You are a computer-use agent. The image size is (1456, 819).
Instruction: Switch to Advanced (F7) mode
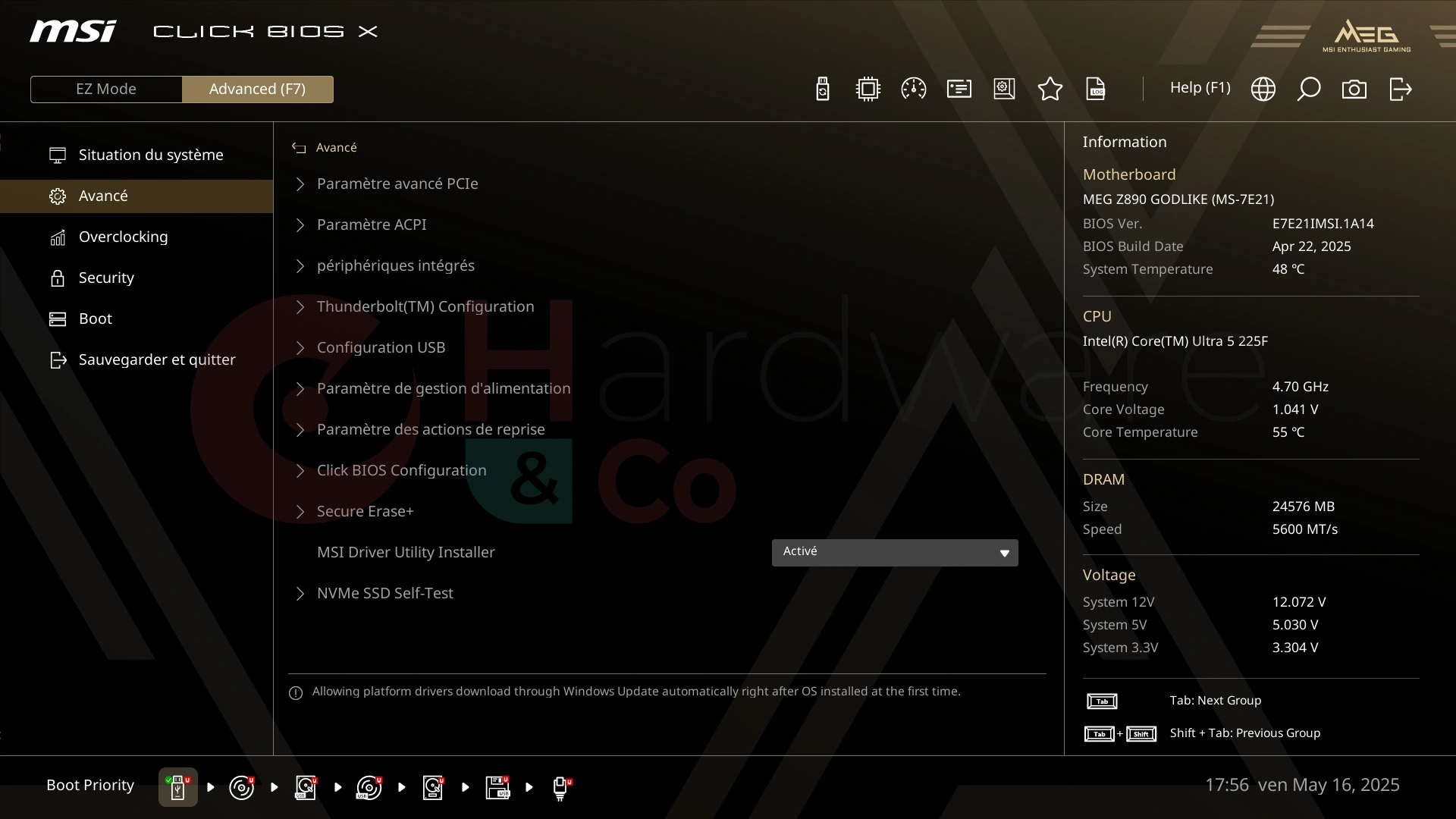257,89
